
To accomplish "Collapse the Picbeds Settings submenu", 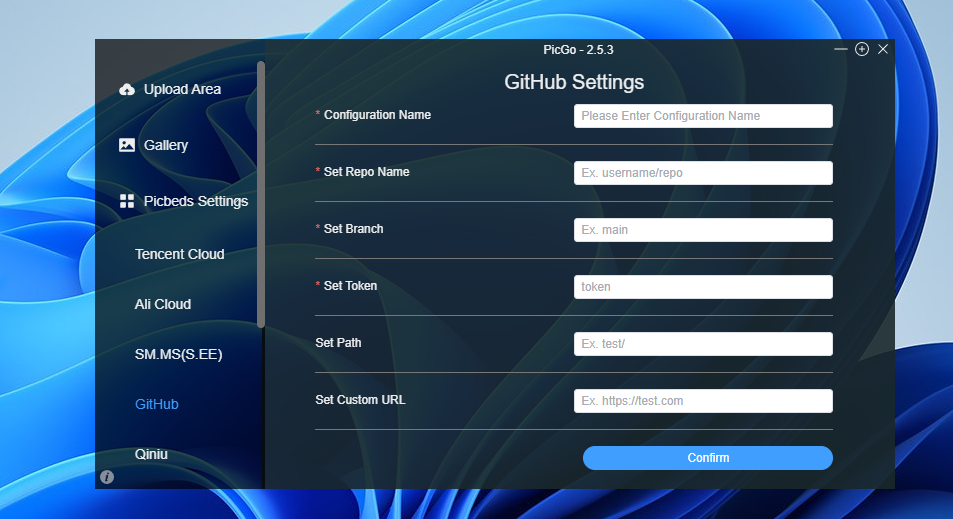I will [196, 201].
